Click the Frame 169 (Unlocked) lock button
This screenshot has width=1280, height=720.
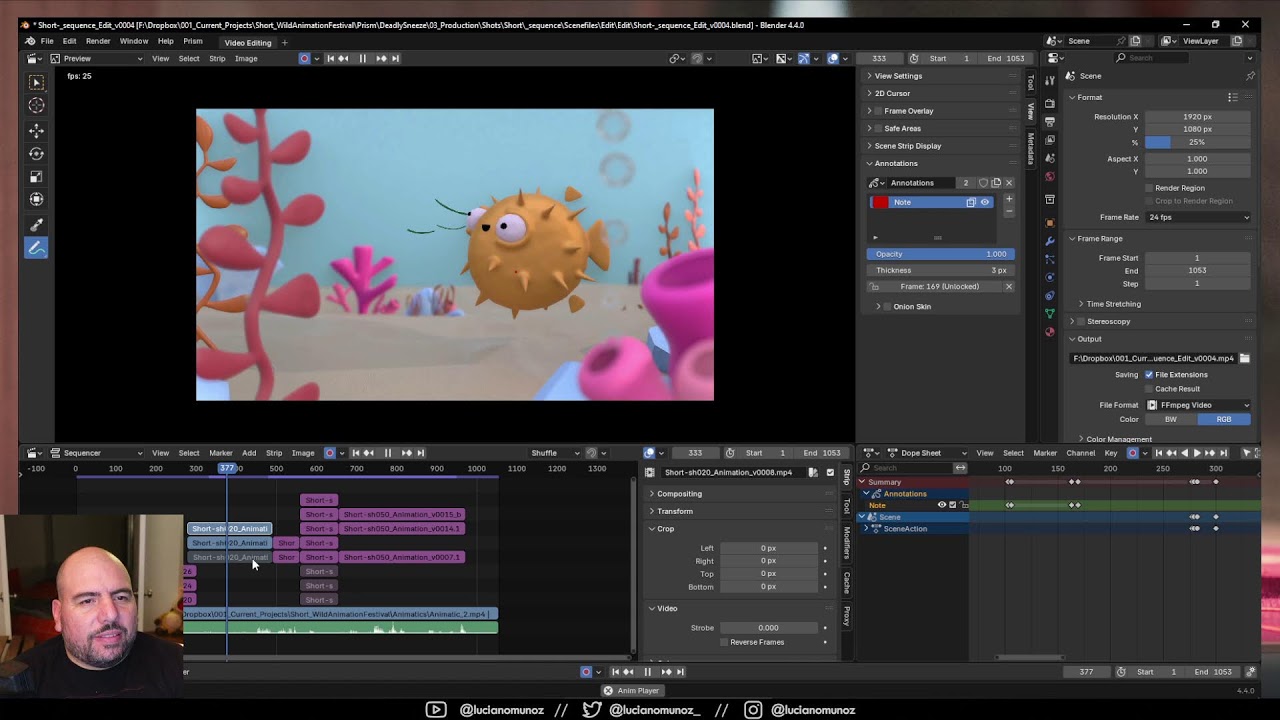(939, 287)
